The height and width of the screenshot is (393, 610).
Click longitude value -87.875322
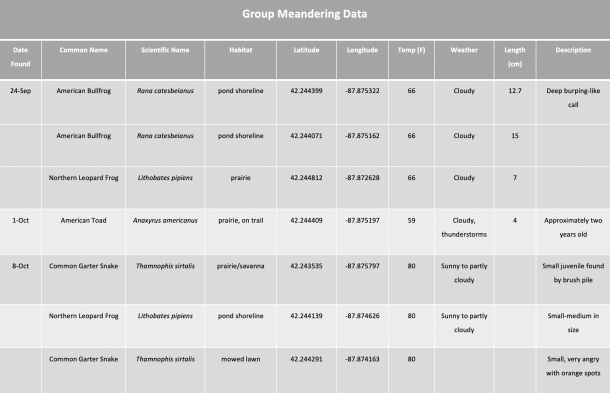click(362, 91)
